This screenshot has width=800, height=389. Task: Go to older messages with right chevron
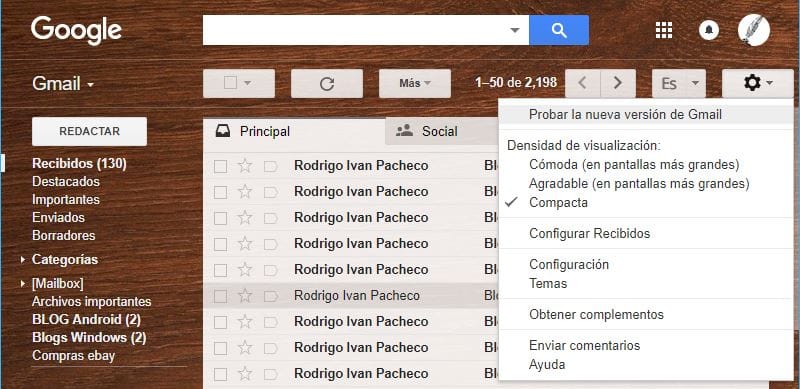point(618,83)
